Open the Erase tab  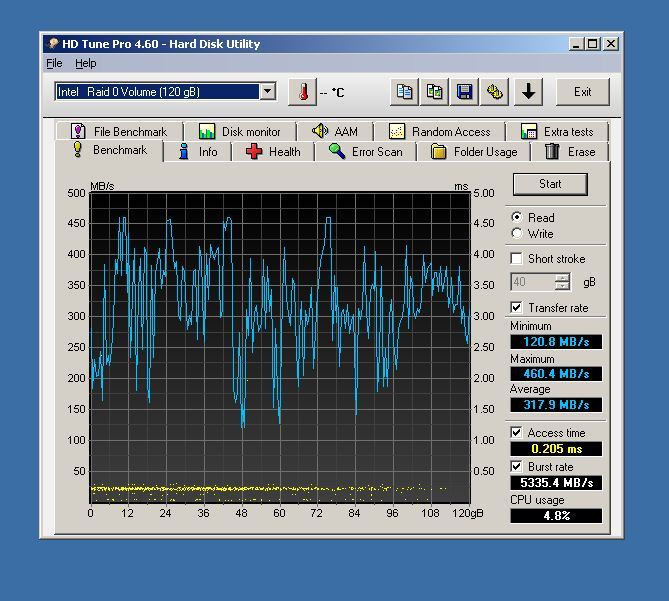(570, 152)
